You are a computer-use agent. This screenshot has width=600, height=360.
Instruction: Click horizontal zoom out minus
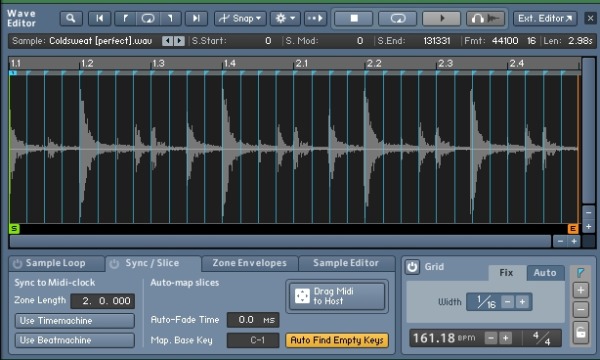click(560, 241)
